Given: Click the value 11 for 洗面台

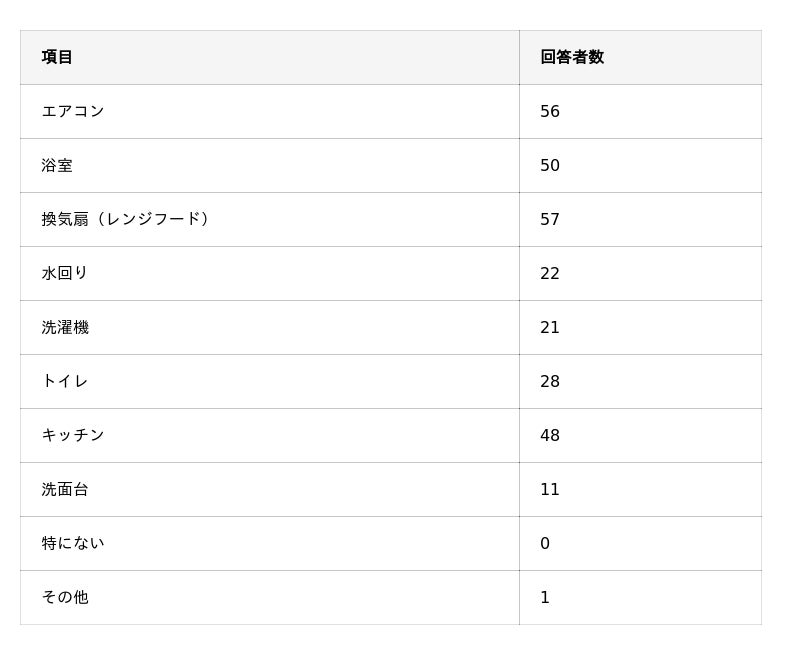Looking at the screenshot, I should (550, 489).
